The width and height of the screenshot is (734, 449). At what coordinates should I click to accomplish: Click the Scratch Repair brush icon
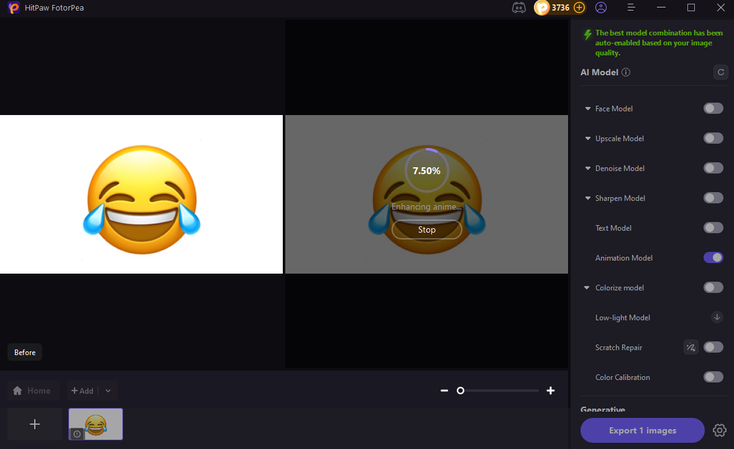click(x=690, y=347)
